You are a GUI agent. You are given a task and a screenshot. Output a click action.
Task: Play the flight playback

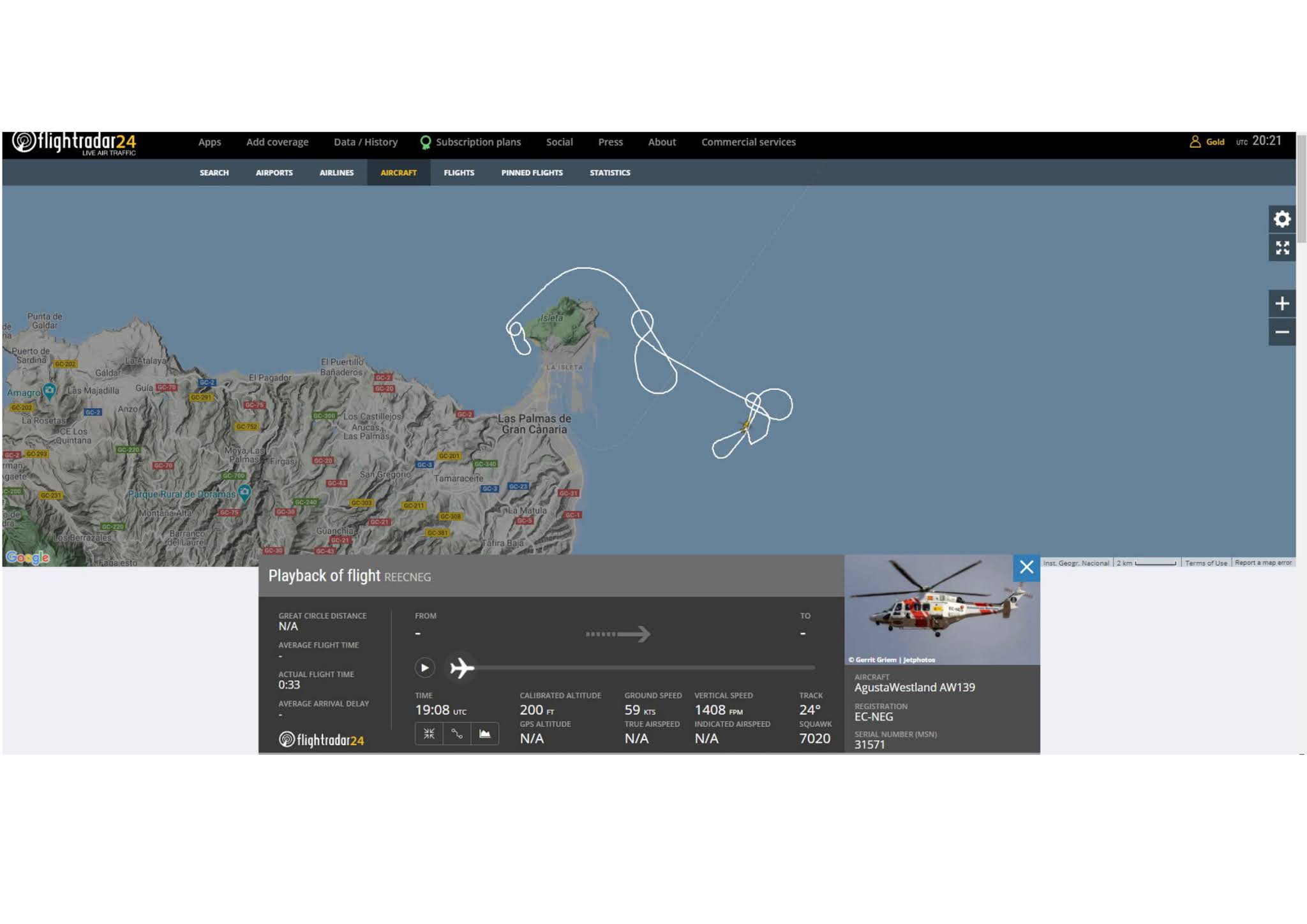point(424,667)
